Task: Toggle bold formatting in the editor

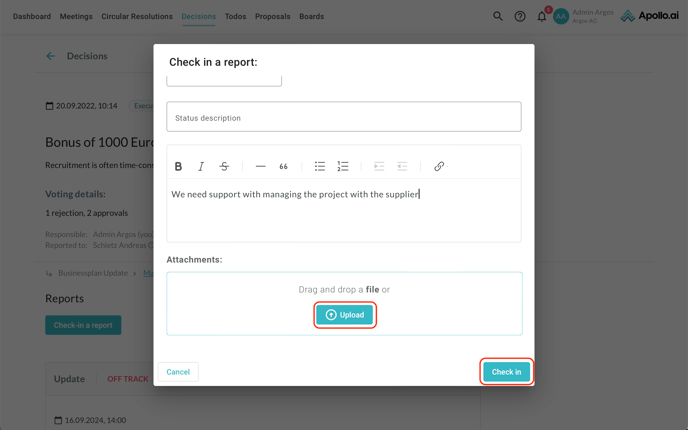Action: point(178,166)
